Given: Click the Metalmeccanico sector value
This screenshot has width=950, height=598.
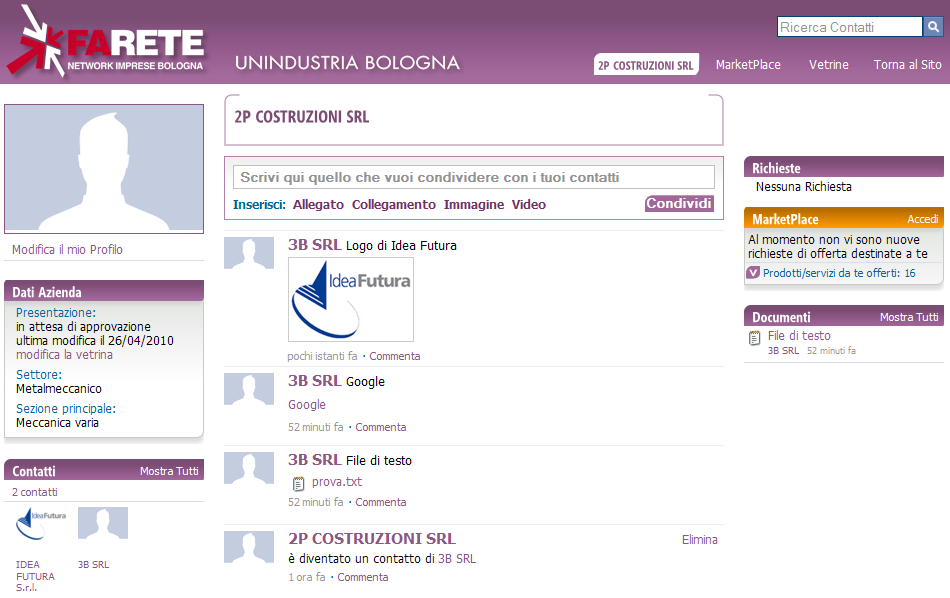Looking at the screenshot, I should coord(59,389).
